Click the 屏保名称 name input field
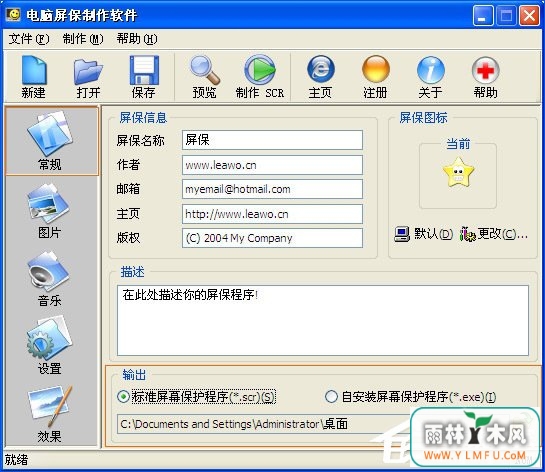 [272, 140]
